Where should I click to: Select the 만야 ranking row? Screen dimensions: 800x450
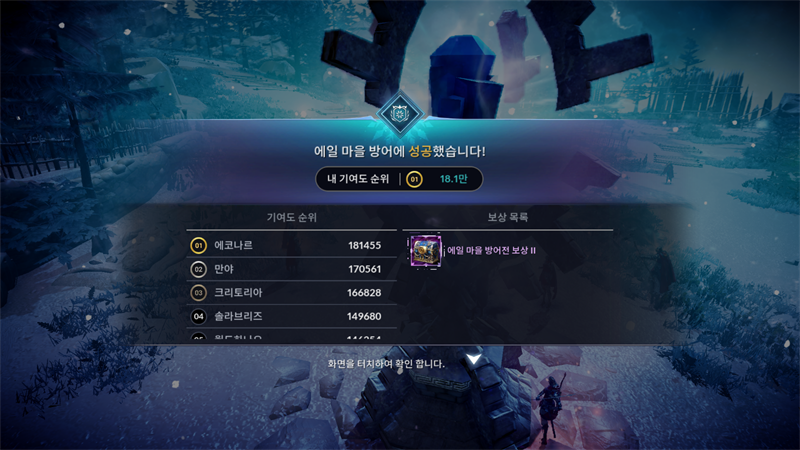pyautogui.click(x=291, y=269)
